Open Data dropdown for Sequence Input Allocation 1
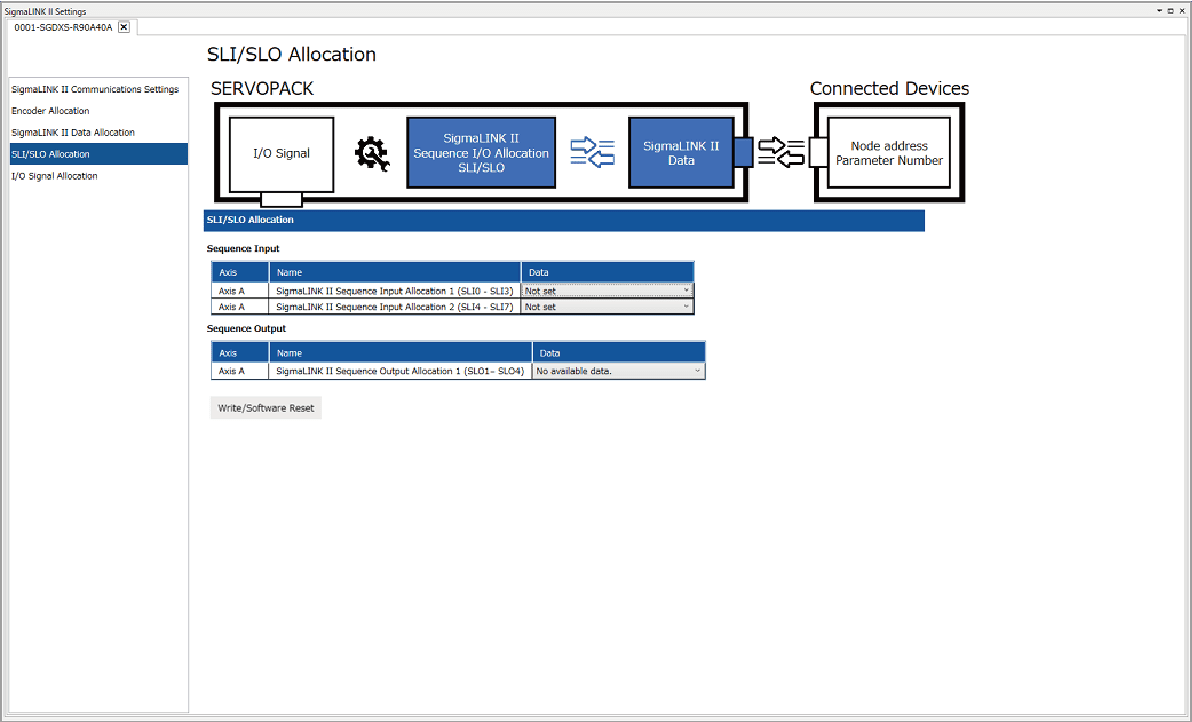The height and width of the screenshot is (722, 1192). (685, 291)
